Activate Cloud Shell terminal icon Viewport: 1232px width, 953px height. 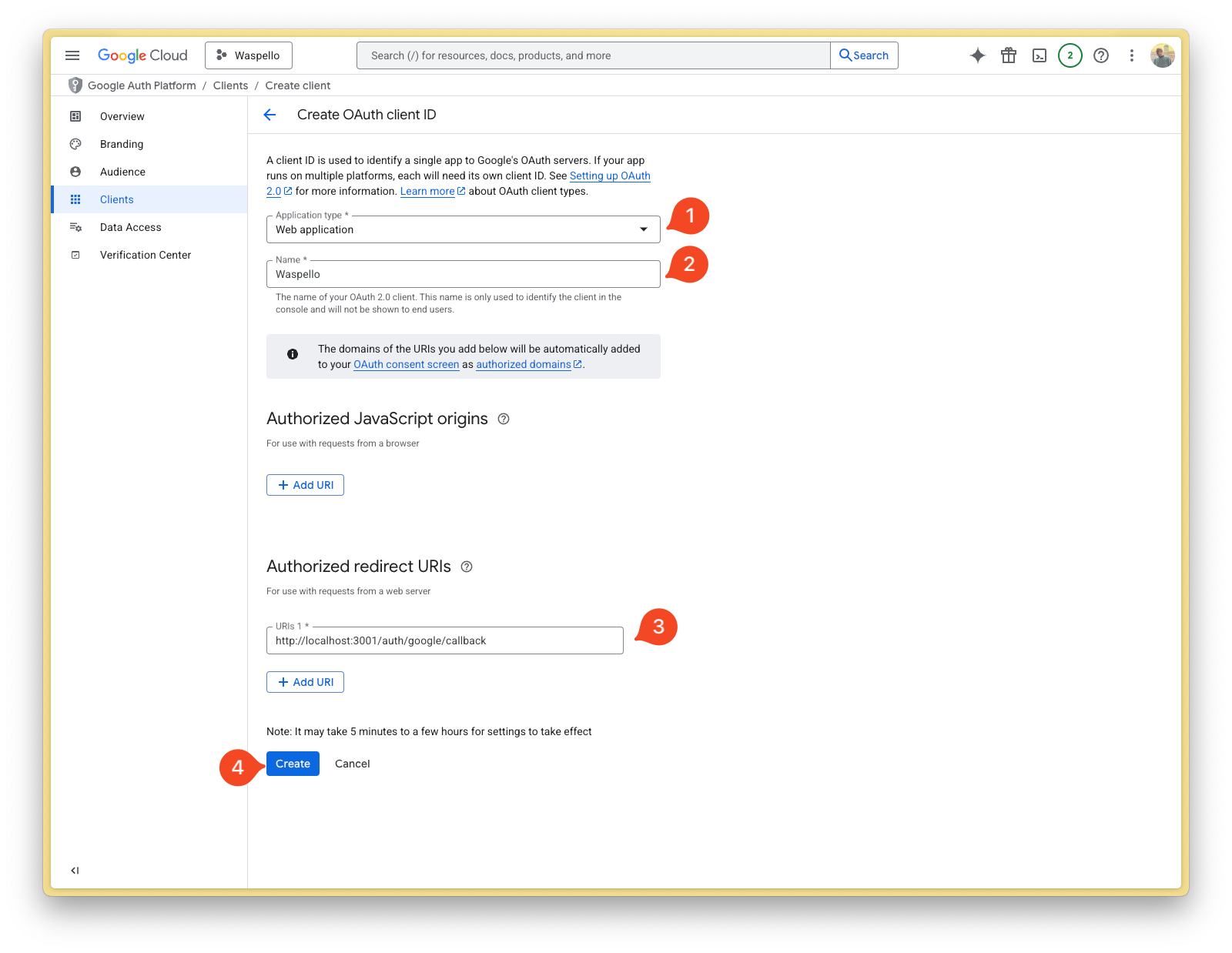tap(1039, 55)
